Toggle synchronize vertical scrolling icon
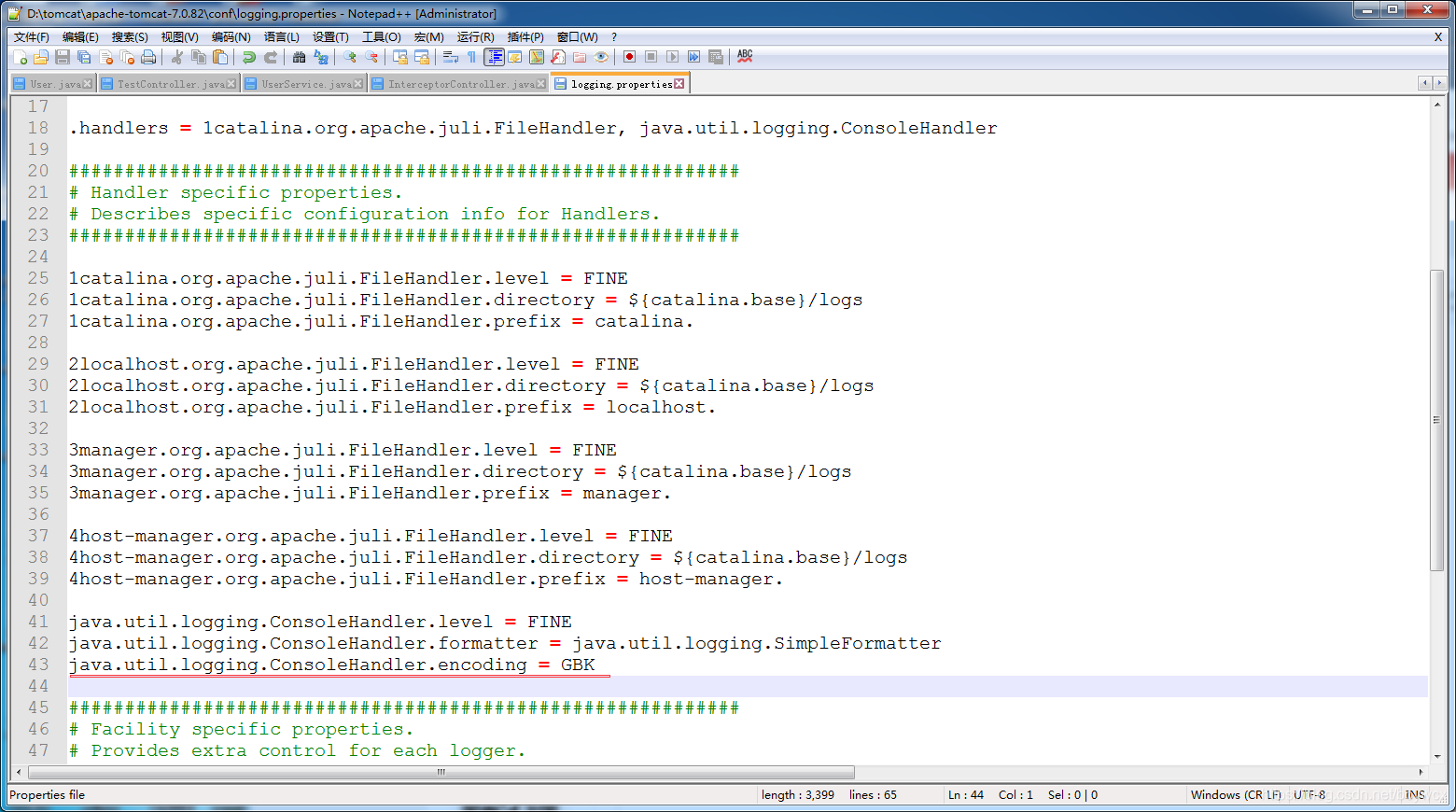The image size is (1456, 812). pyautogui.click(x=400, y=57)
